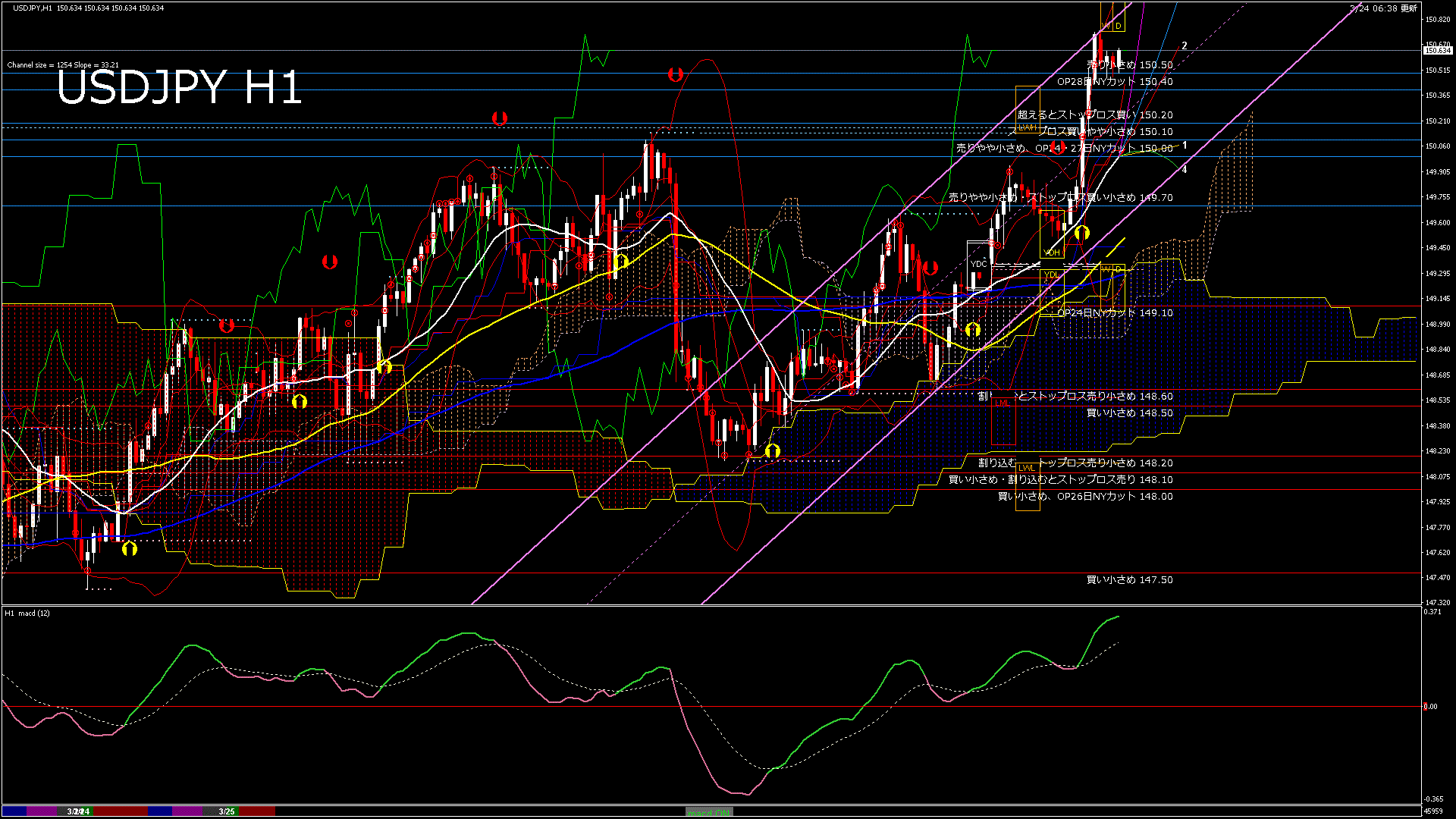1456x819 pixels.
Task: Click the '売り小さめ 150.50' order label
Action: click(x=1130, y=65)
